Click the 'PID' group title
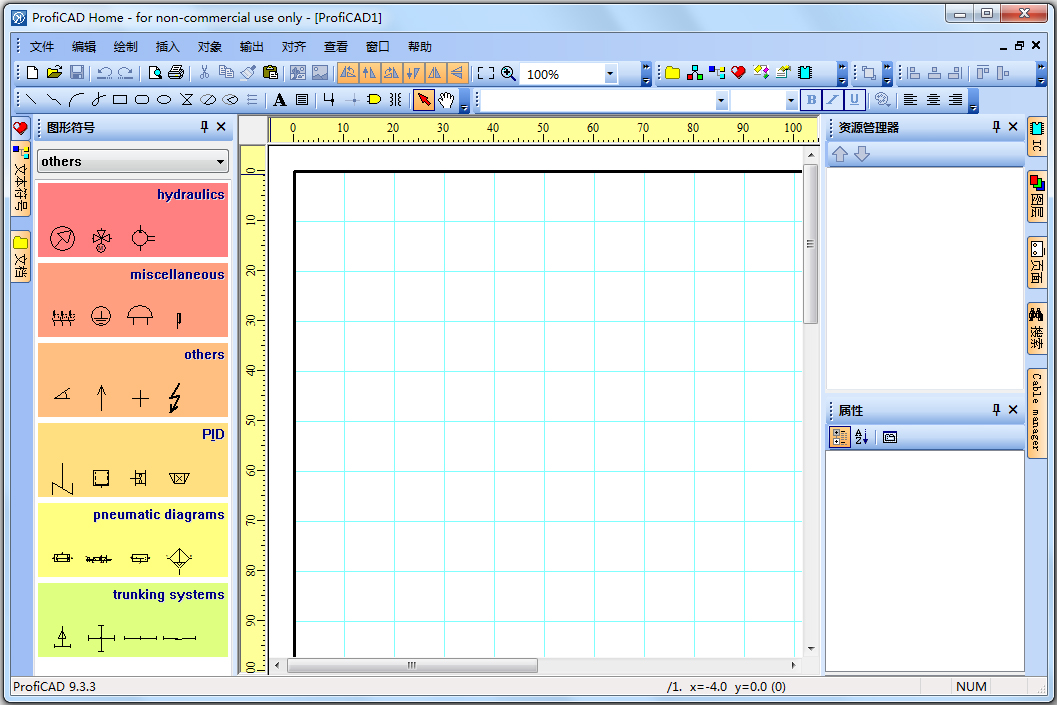The image size is (1057, 705). coord(213,435)
